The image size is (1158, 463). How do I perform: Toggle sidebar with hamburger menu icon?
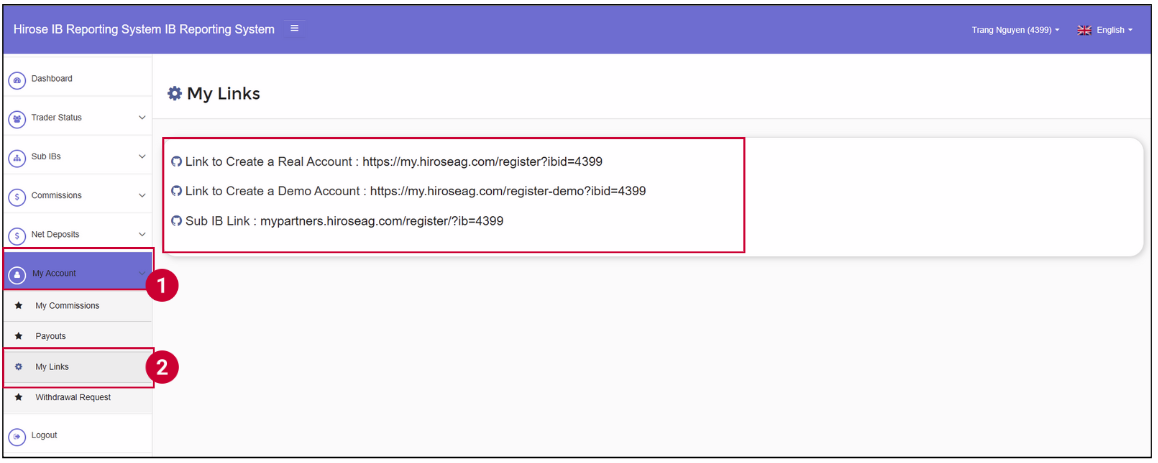pos(295,29)
